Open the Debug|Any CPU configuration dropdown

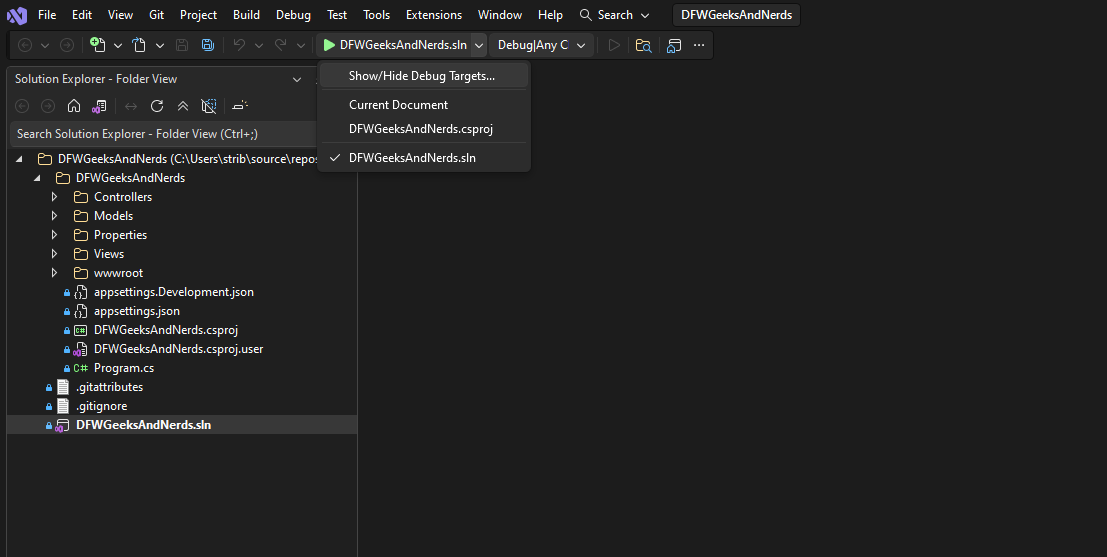pyautogui.click(x=541, y=45)
